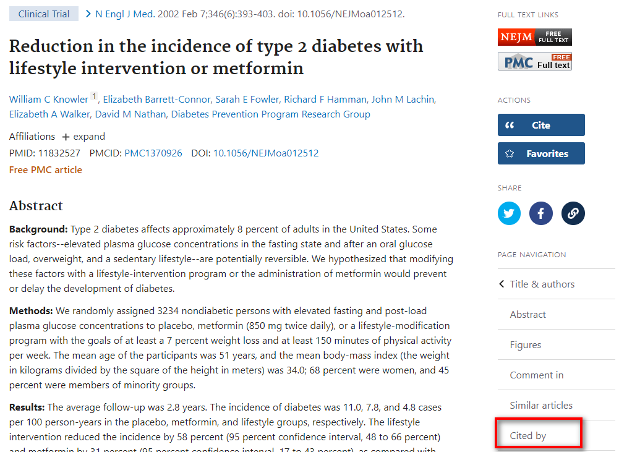
Task: Click the chevron beside Title & authors
Action: click(x=502, y=284)
